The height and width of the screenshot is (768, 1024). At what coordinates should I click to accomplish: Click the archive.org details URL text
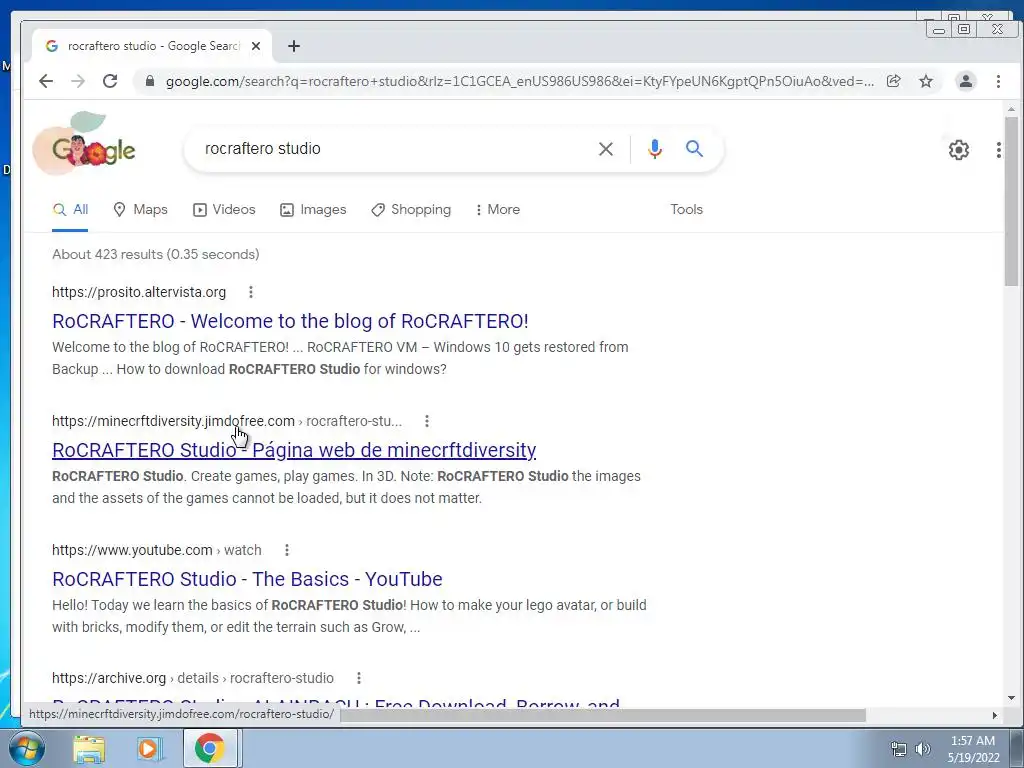click(x=193, y=678)
